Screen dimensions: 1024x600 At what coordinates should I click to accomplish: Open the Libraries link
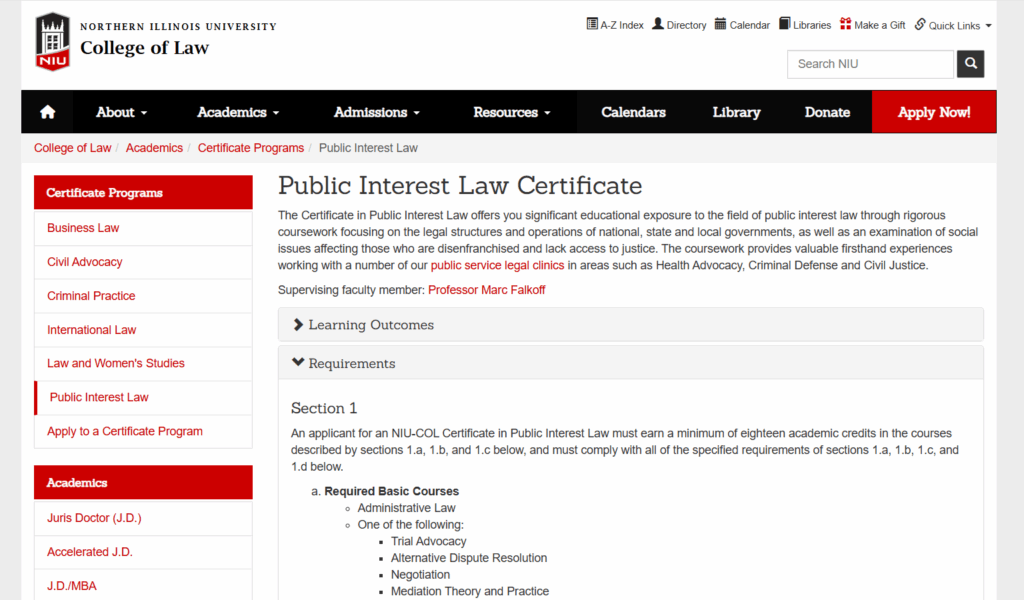(805, 25)
